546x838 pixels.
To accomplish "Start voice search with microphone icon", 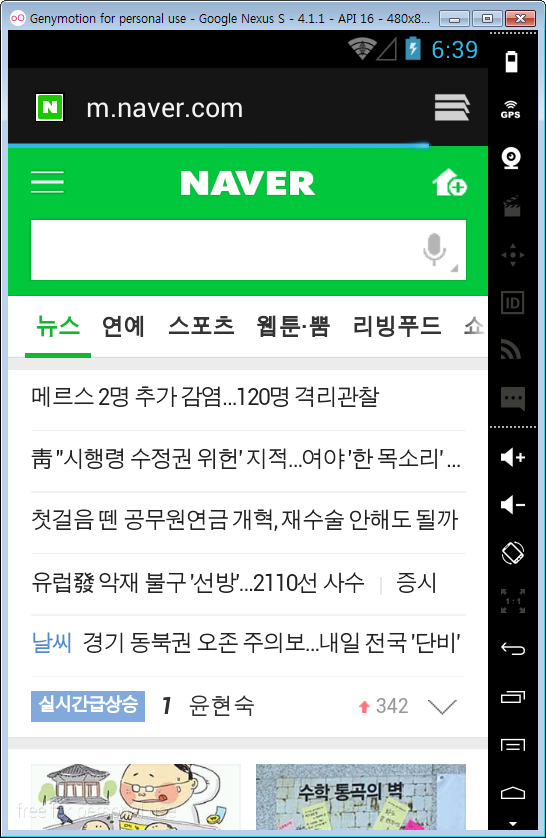I will (434, 249).
